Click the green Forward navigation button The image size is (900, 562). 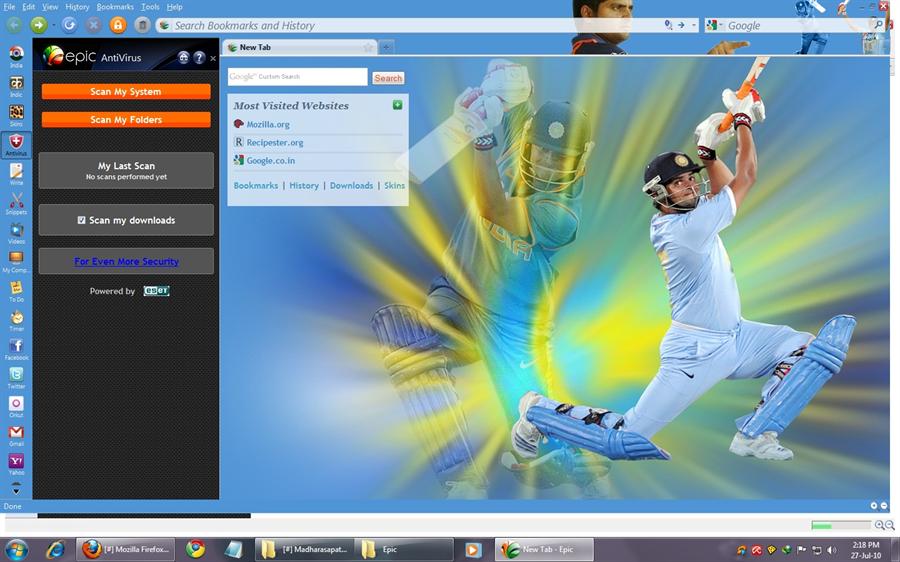(38, 25)
